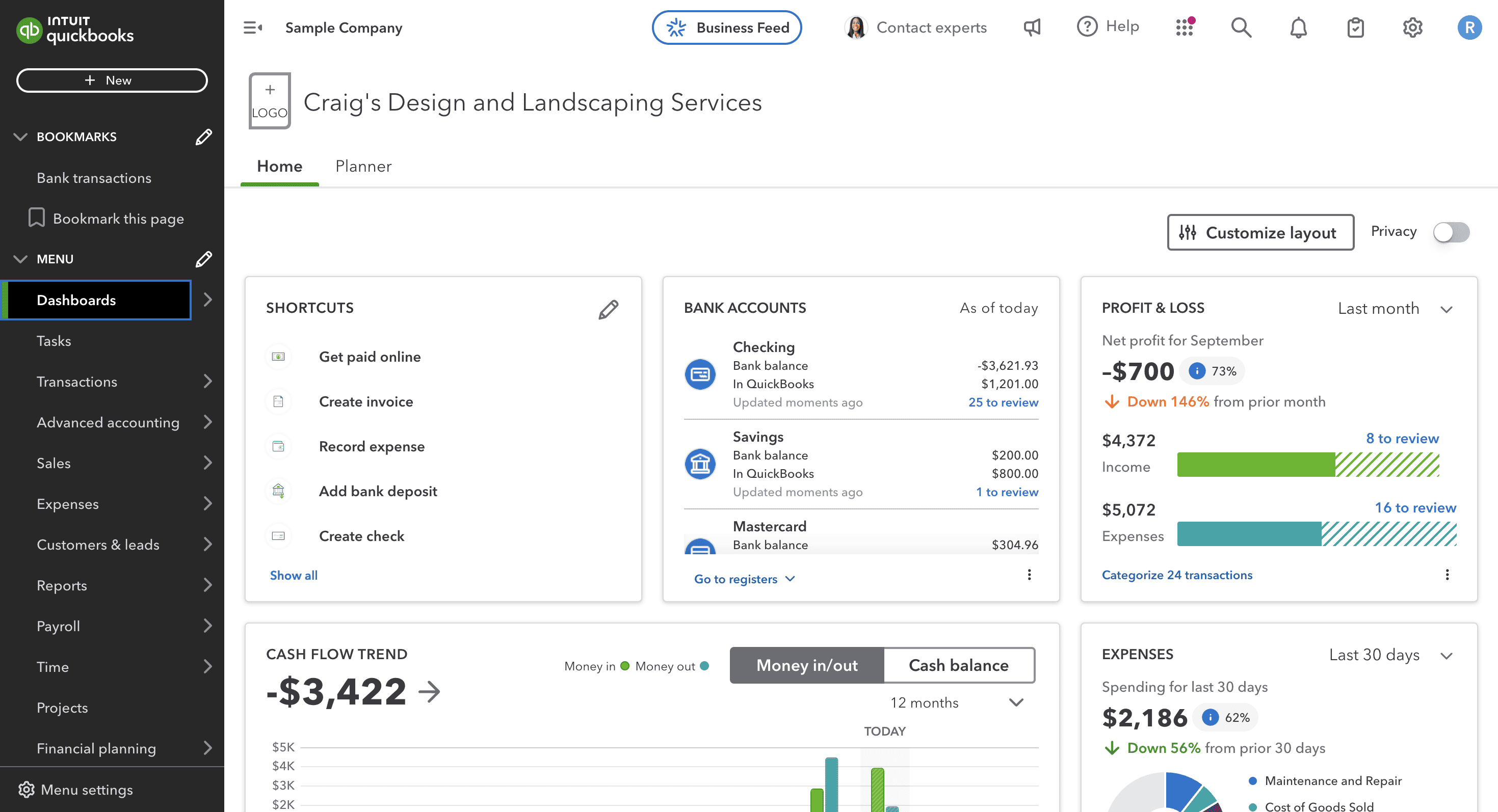Open the user profile avatar R

1469,28
